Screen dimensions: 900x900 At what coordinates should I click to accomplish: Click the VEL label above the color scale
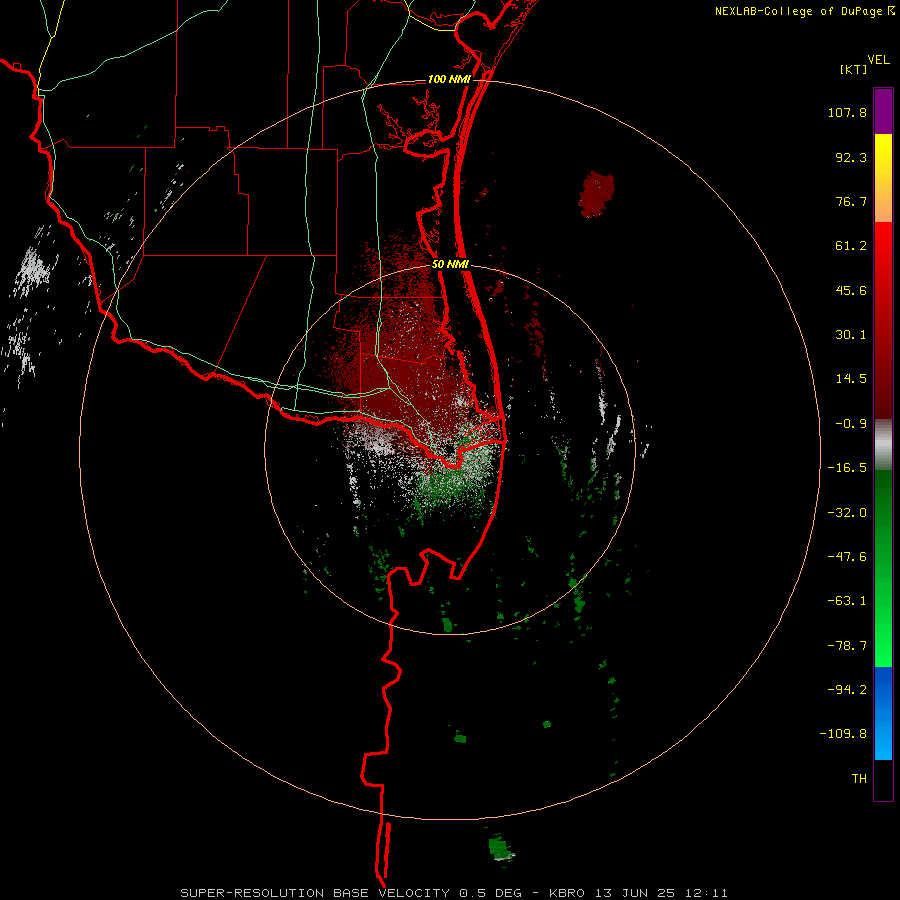pyautogui.click(x=879, y=60)
